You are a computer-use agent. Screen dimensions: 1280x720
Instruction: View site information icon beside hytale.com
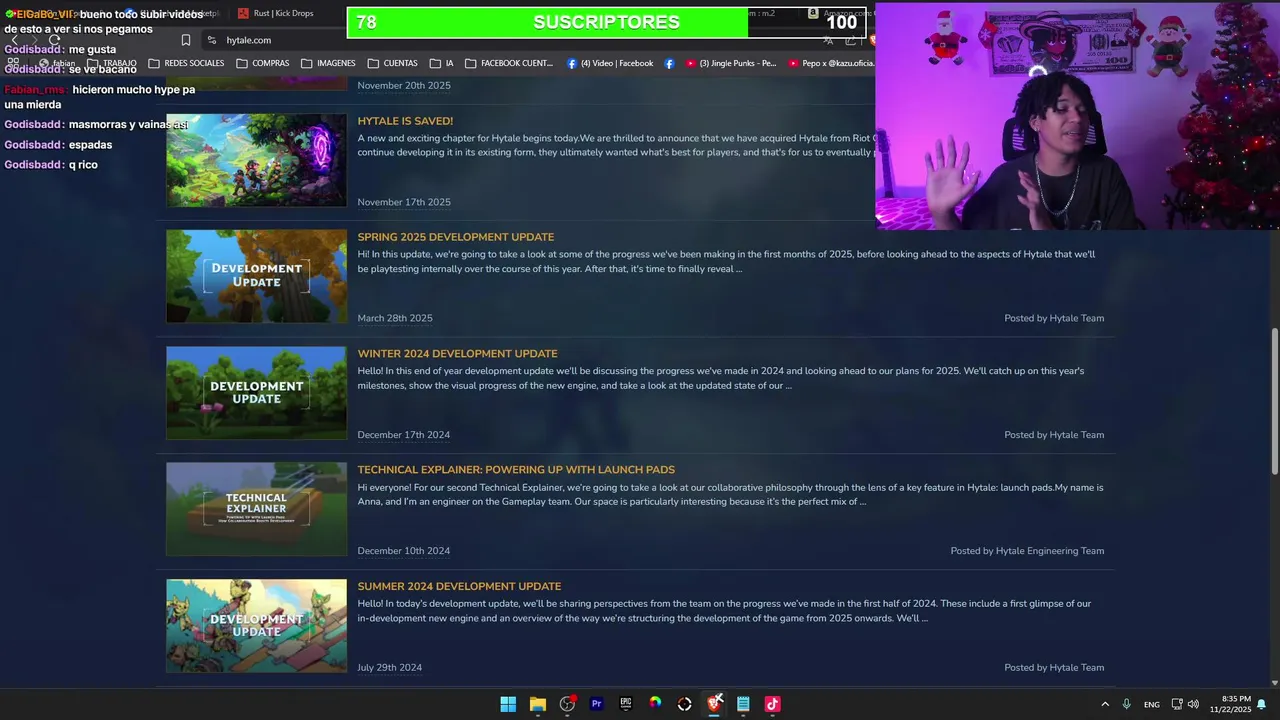[212, 40]
